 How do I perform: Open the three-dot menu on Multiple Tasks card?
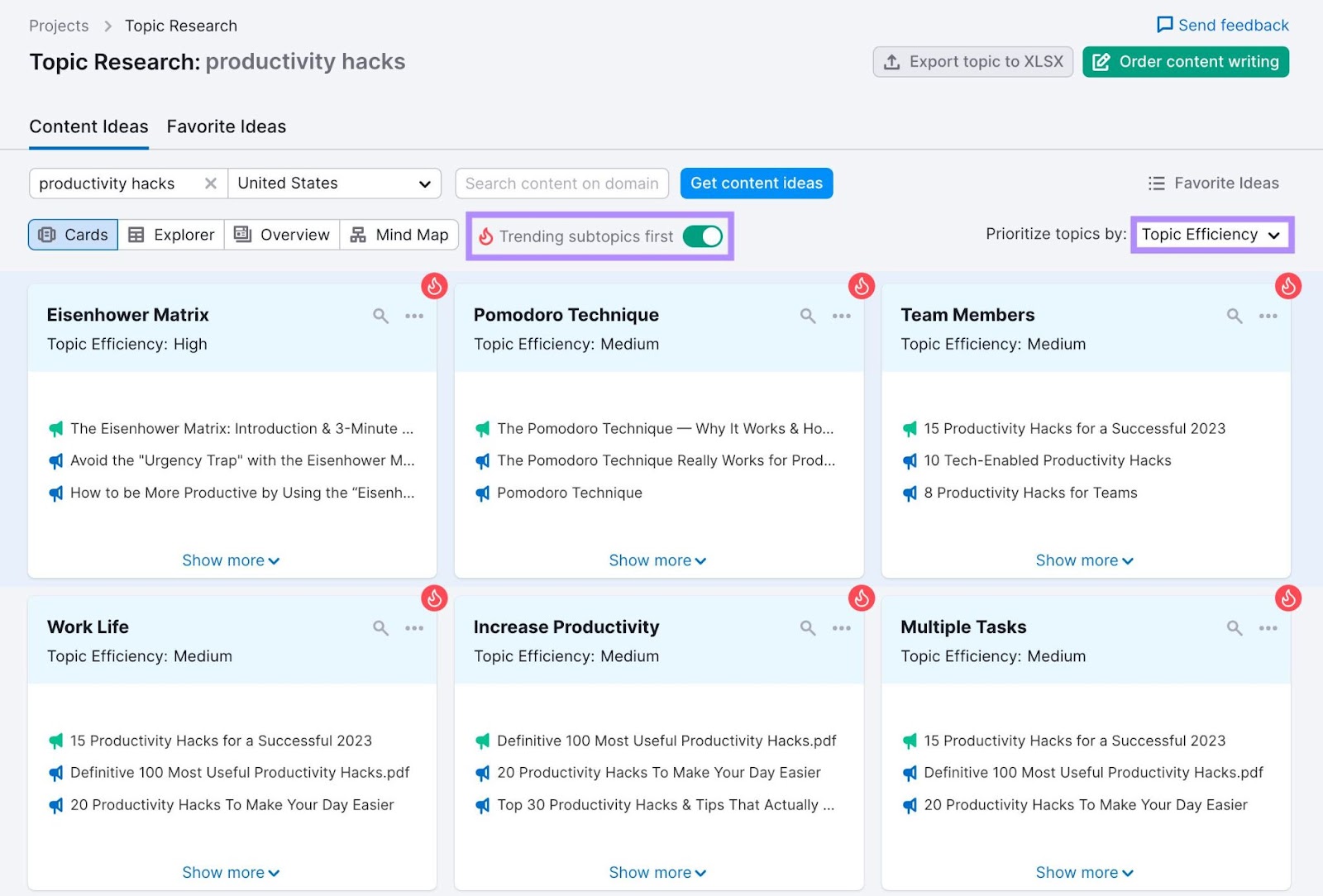pos(1268,628)
